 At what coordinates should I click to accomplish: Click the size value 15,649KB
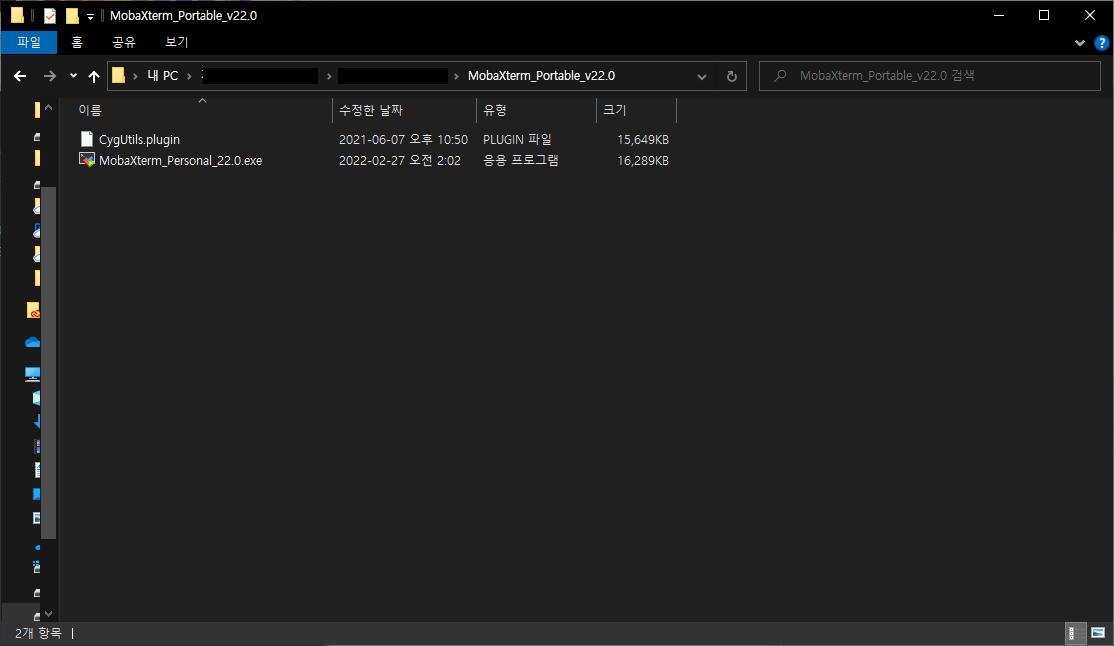pos(642,139)
